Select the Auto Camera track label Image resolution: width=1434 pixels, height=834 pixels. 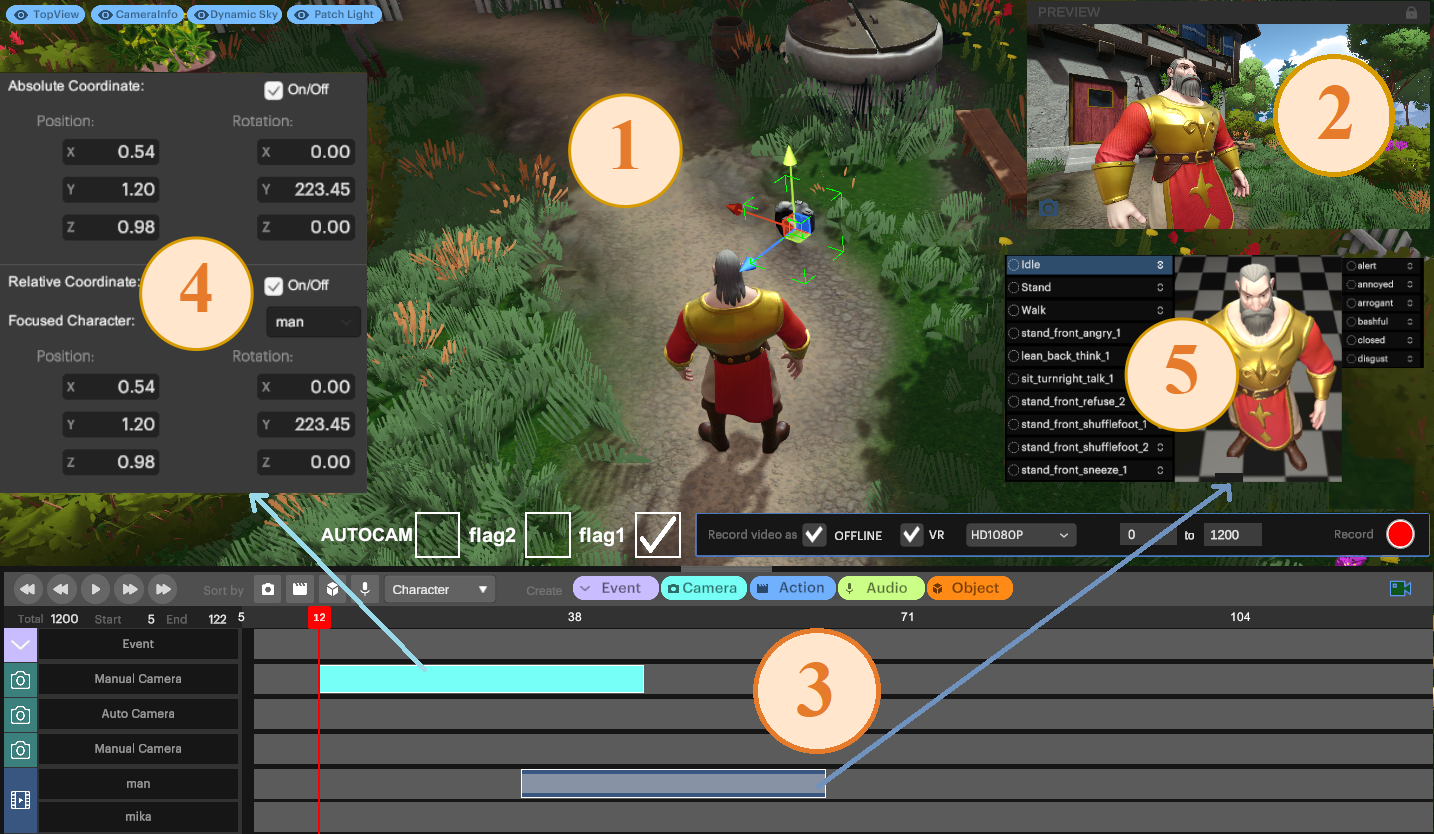pyautogui.click(x=138, y=714)
